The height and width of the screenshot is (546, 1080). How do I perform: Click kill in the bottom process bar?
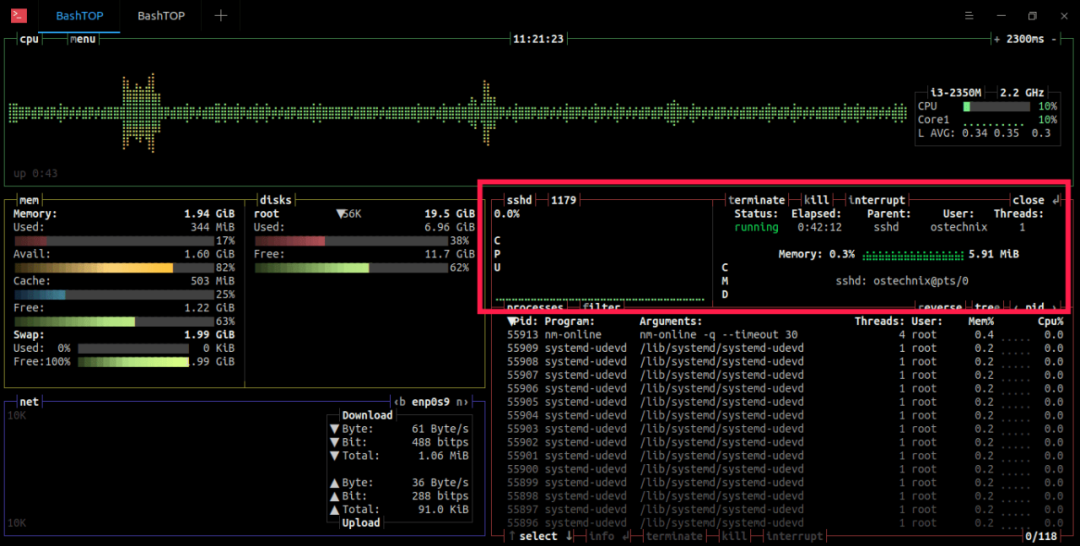(x=734, y=537)
